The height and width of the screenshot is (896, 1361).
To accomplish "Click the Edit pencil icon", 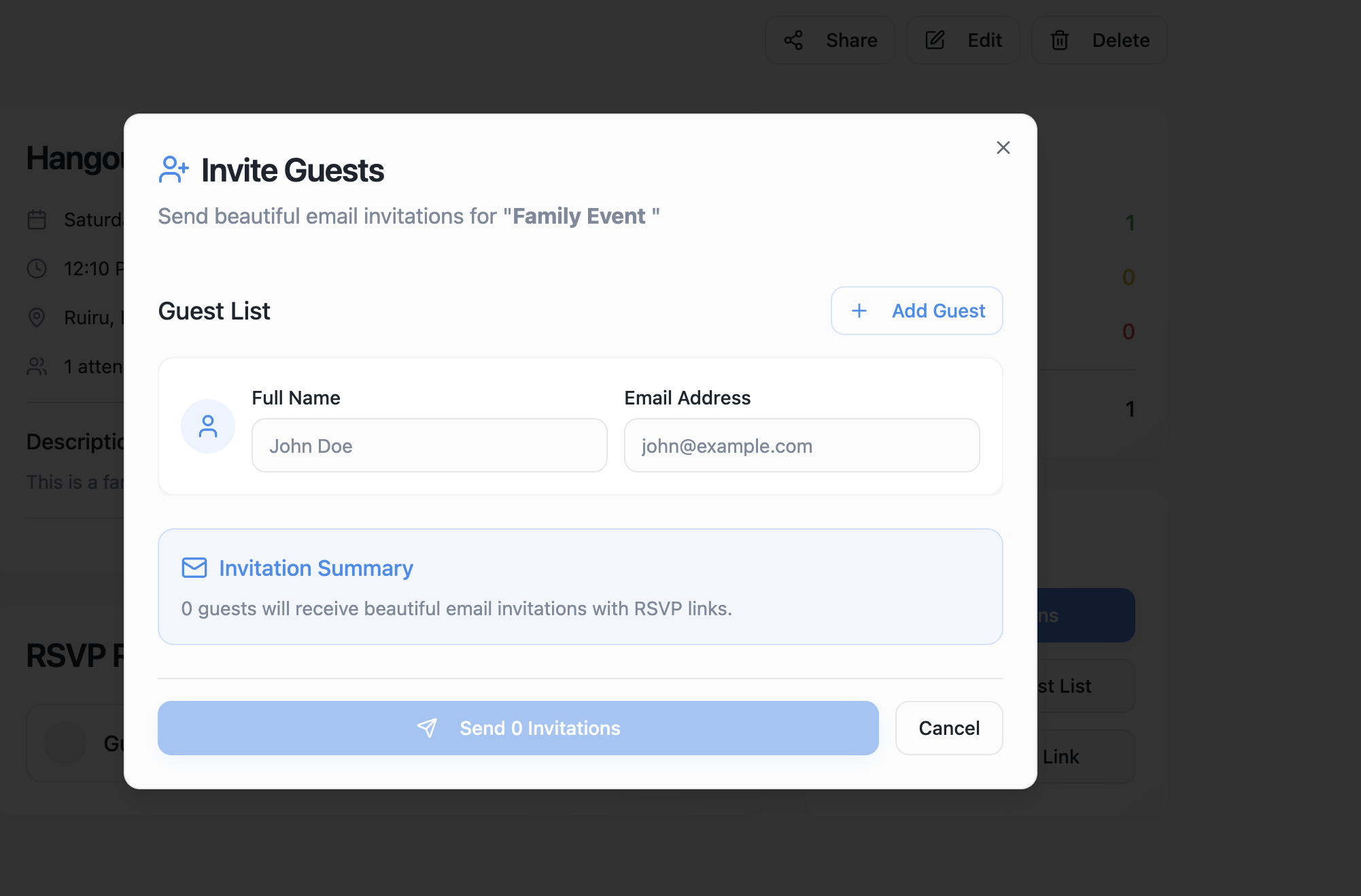I will click(x=935, y=40).
